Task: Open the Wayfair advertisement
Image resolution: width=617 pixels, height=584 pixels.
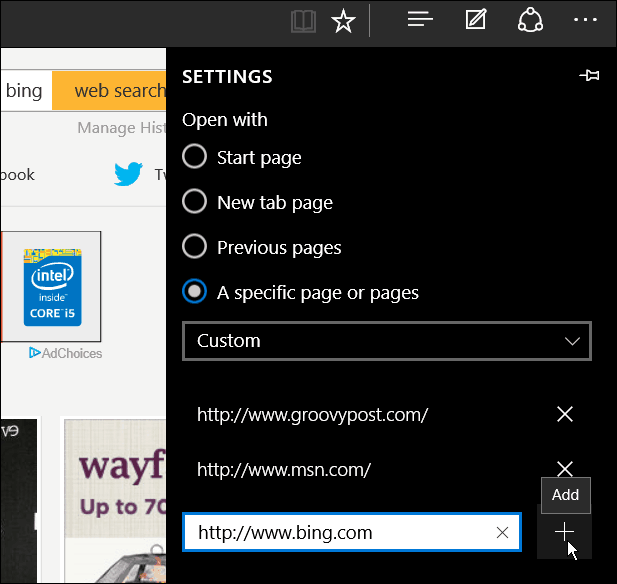Action: pos(115,501)
